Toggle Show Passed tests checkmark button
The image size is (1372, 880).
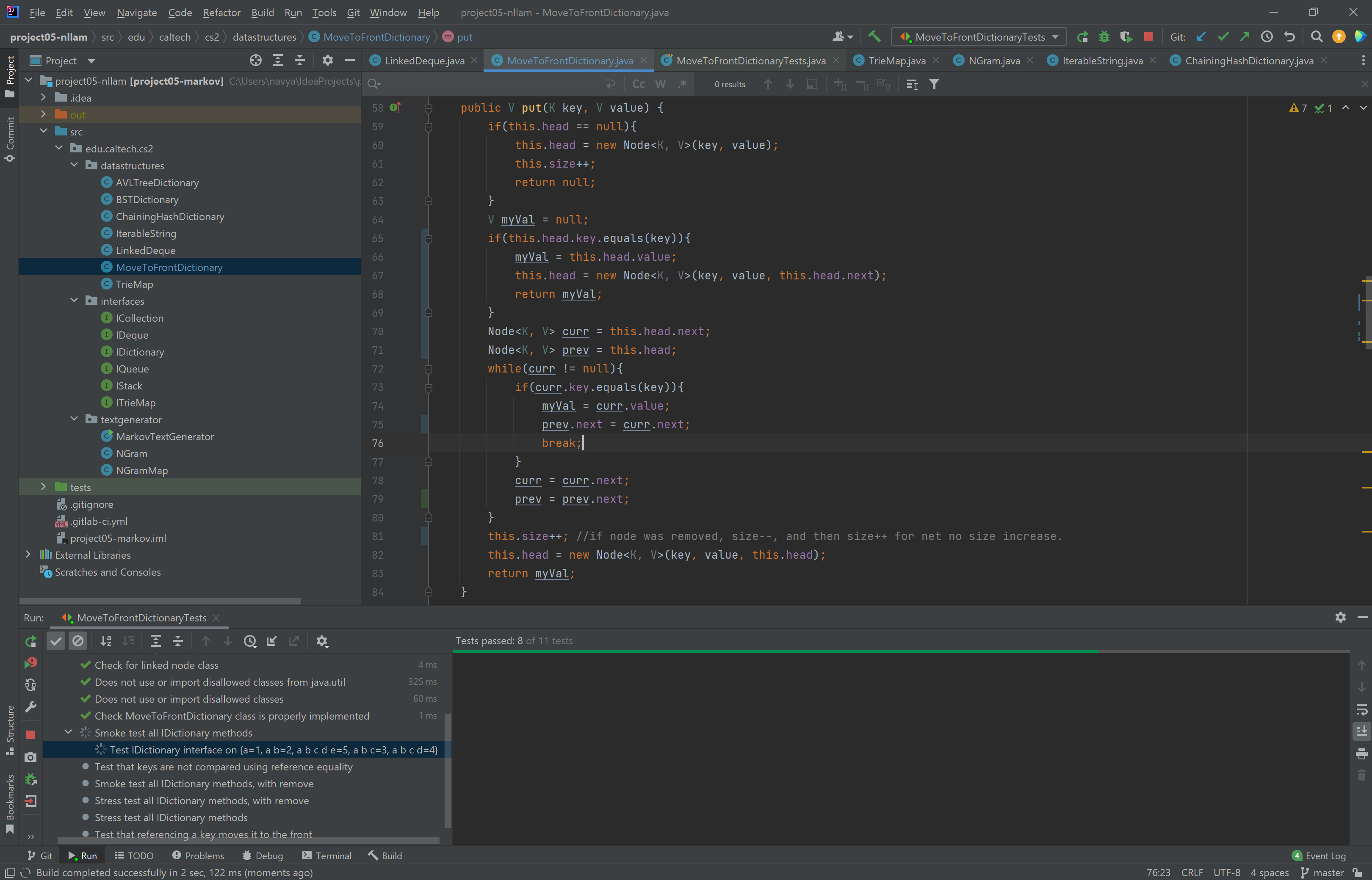tap(56, 641)
